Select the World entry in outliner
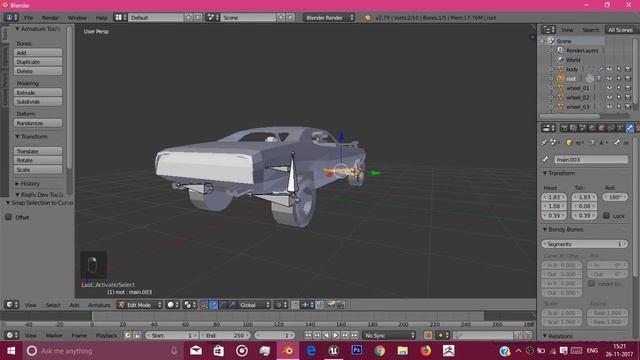Screen dimensions: 640x360 pos(573,60)
